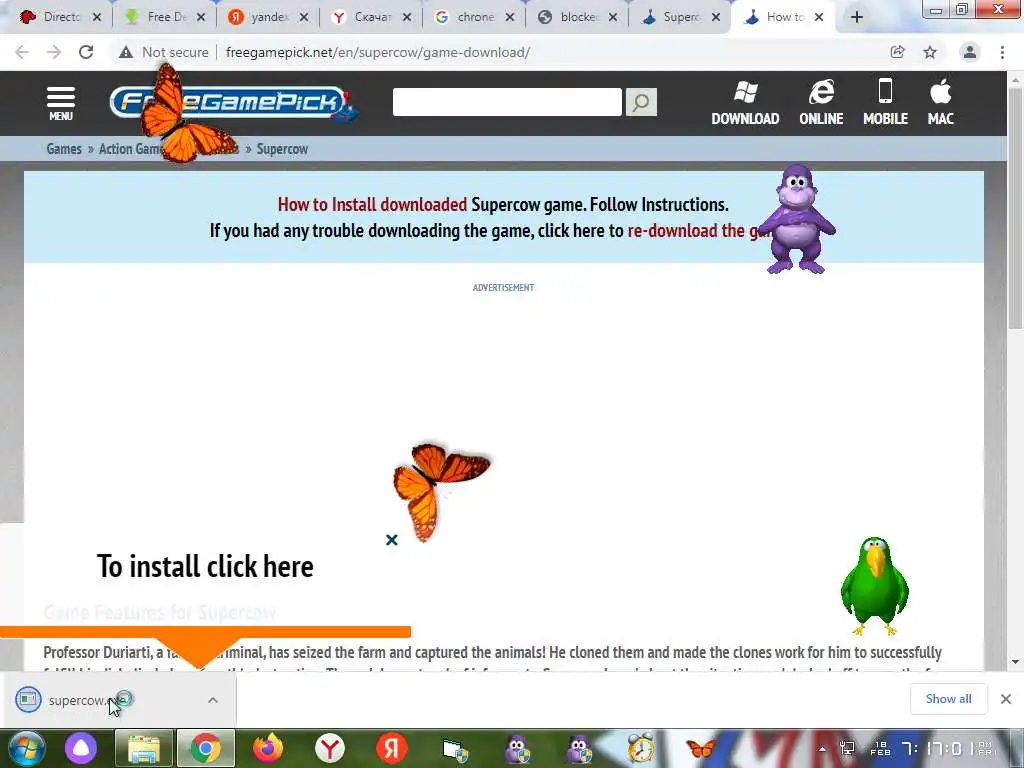Bookmark this page with the star icon
1024x768 pixels.
(x=930, y=52)
